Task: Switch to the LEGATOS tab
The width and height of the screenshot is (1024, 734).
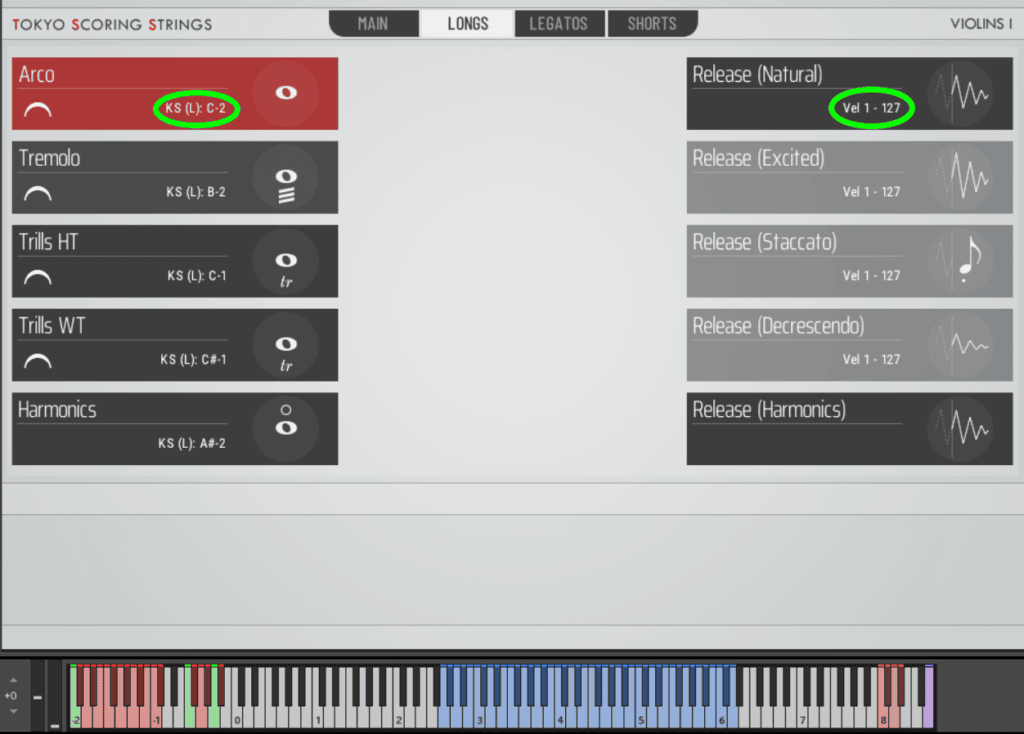Action: (x=558, y=24)
